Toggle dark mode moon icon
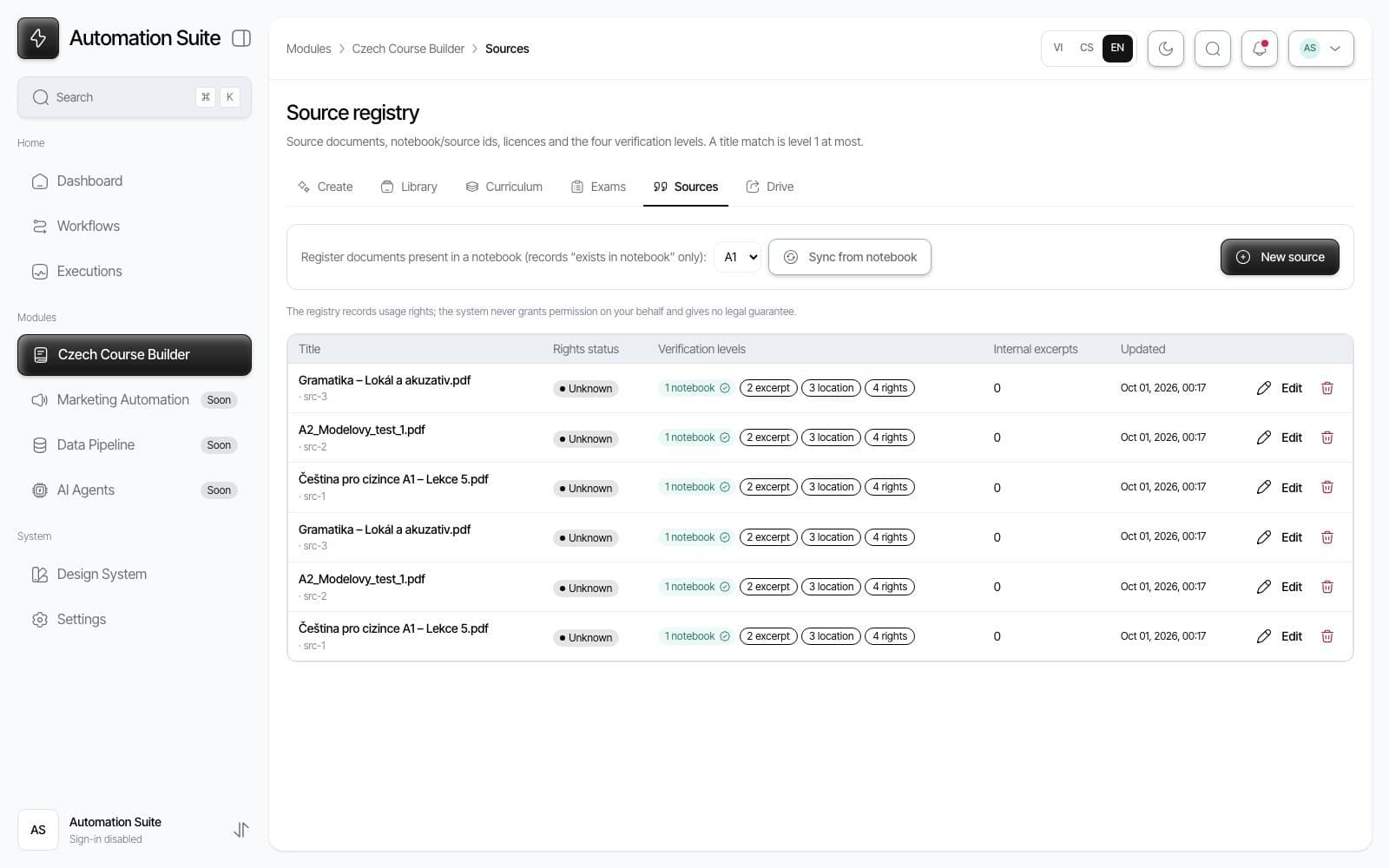The height and width of the screenshot is (868, 1389). [x=1166, y=49]
